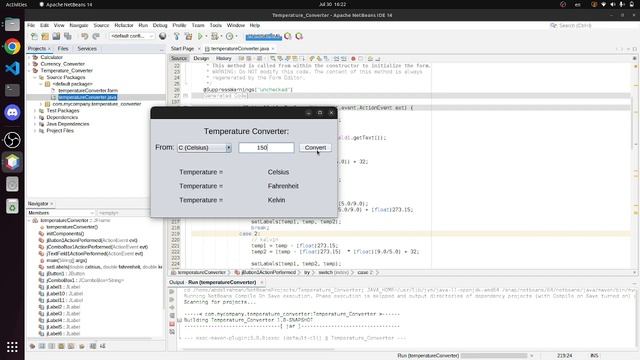Click the Debug Project toolbar icon
Image resolution: width=640 pixels, height=360 pixels.
pos(215,36)
